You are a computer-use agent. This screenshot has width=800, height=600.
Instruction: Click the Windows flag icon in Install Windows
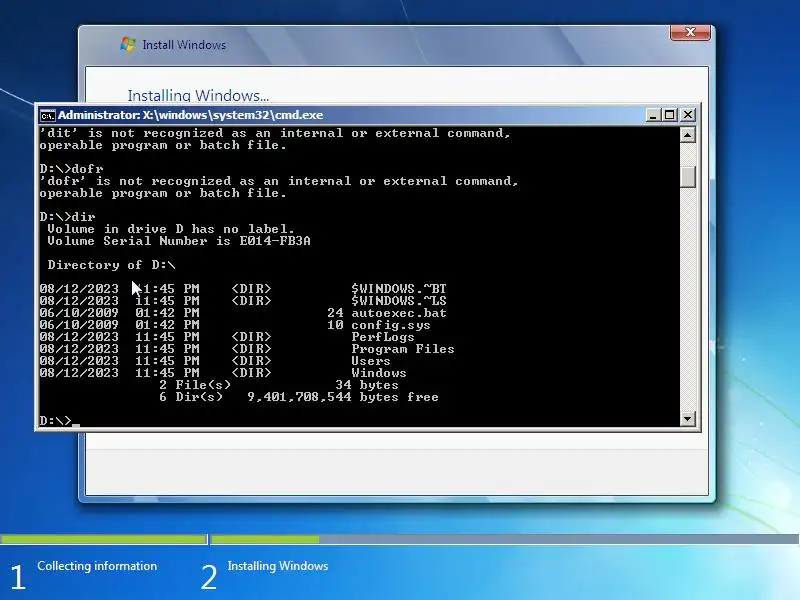point(128,44)
